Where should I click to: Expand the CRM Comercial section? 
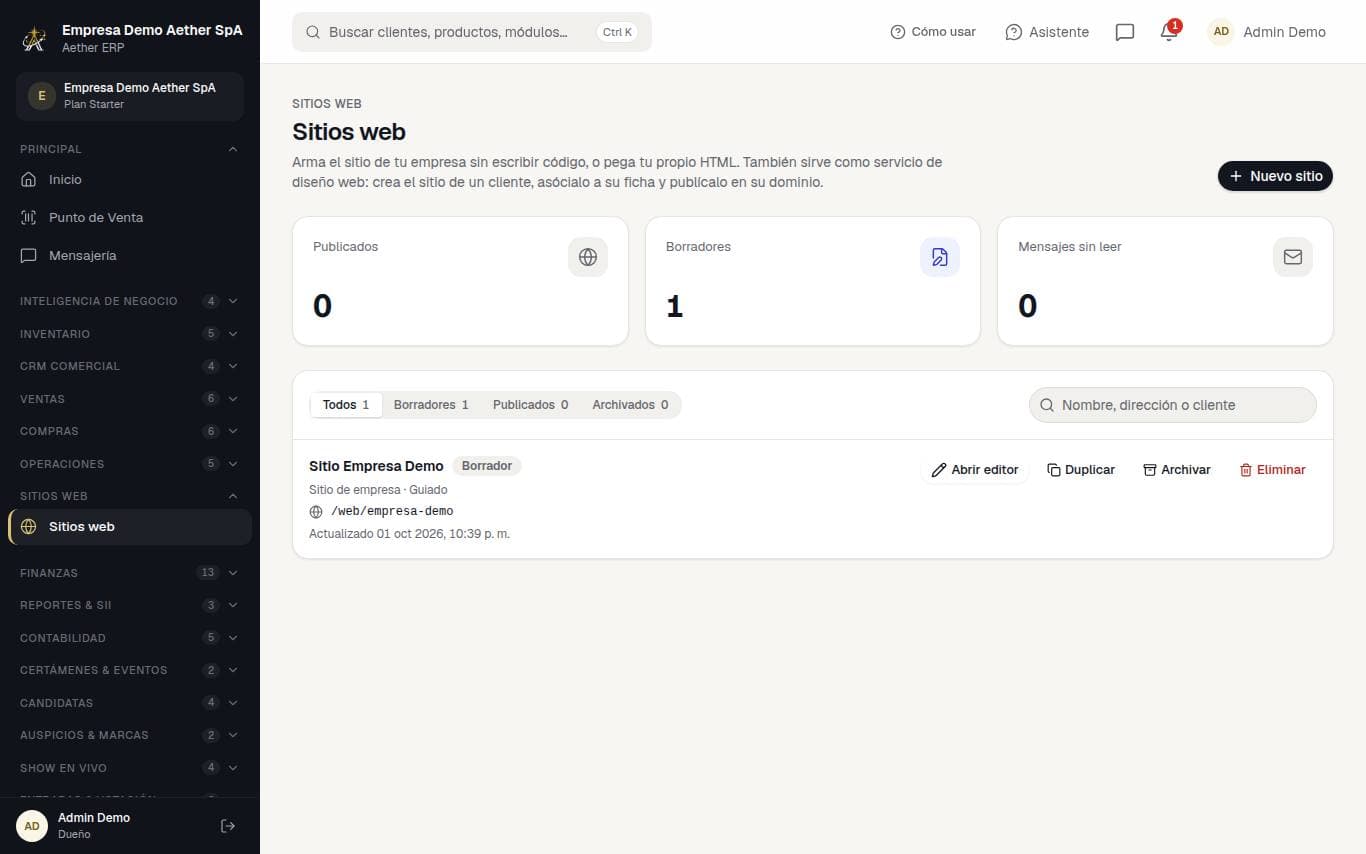coord(130,366)
